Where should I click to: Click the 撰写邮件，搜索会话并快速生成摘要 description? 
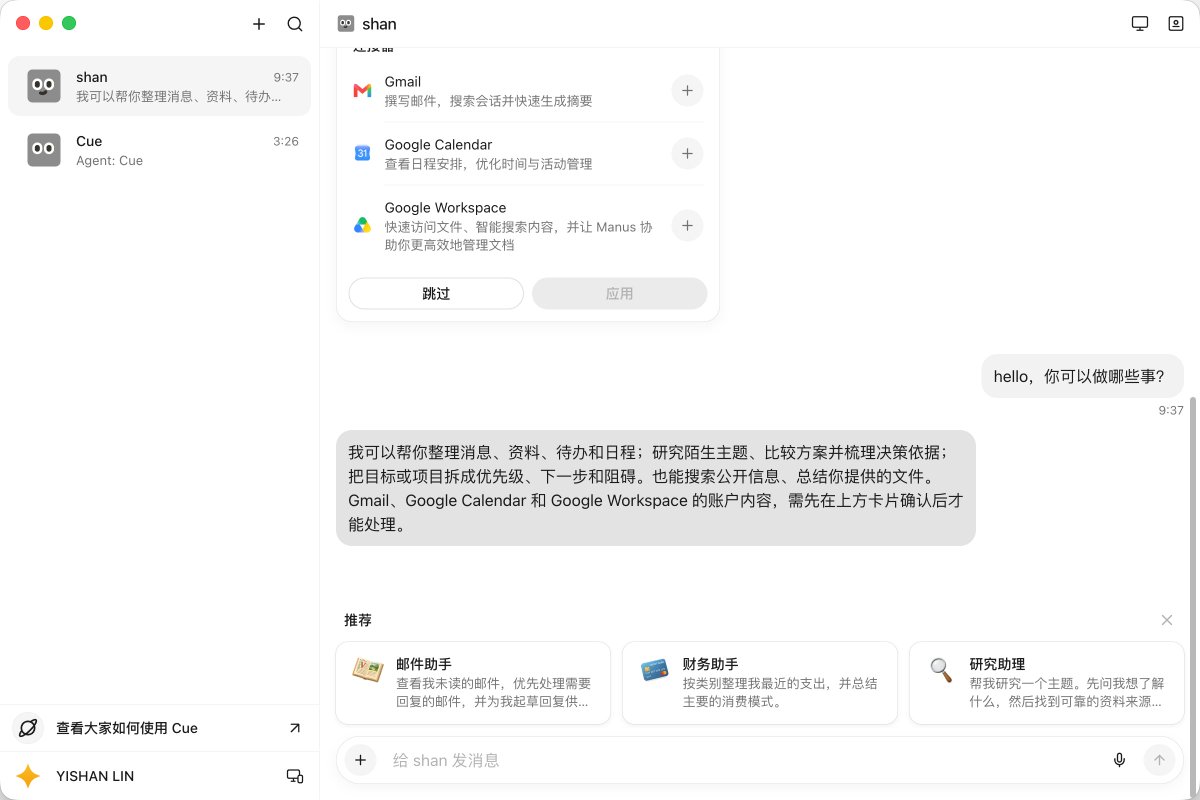coord(488,101)
